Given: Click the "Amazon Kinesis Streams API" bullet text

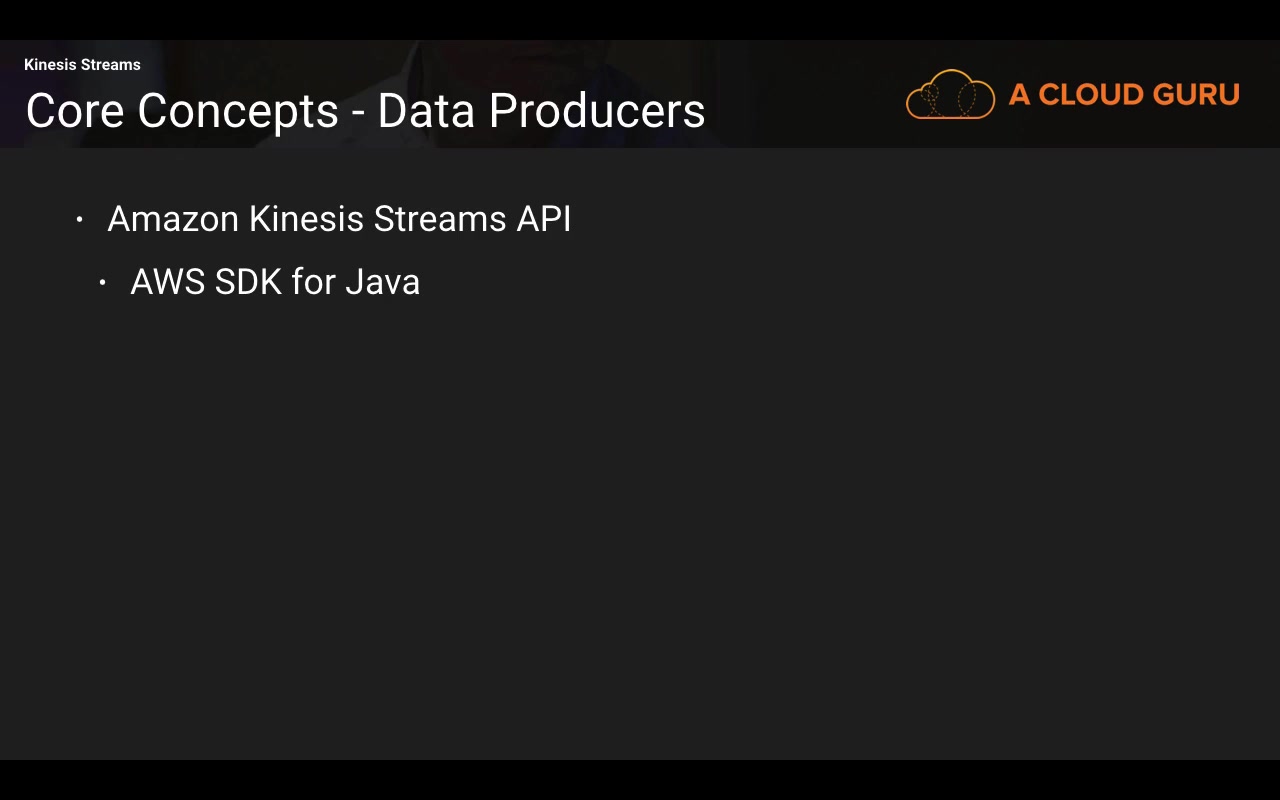Looking at the screenshot, I should (339, 219).
